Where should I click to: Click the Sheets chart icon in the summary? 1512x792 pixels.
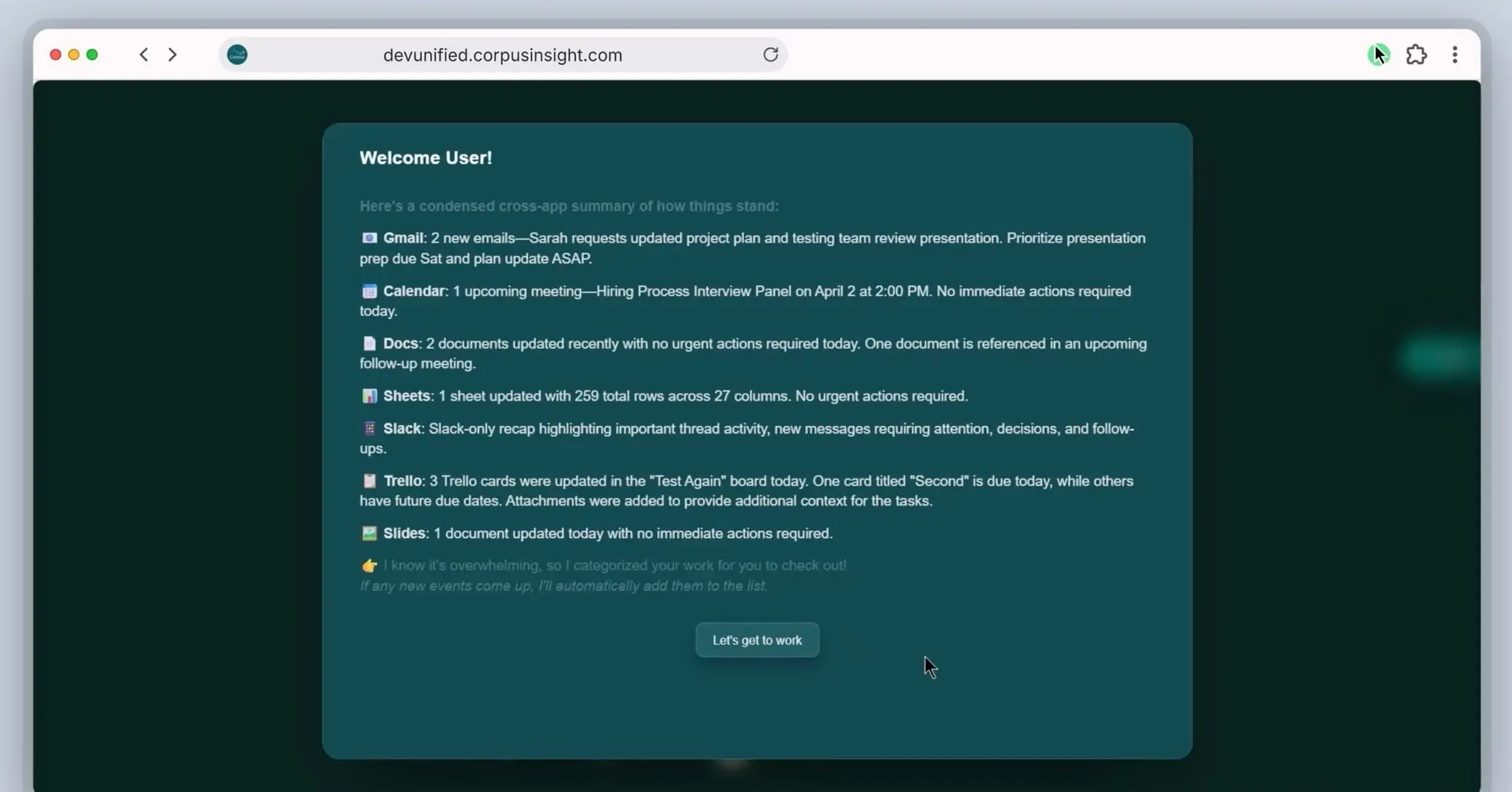[369, 396]
